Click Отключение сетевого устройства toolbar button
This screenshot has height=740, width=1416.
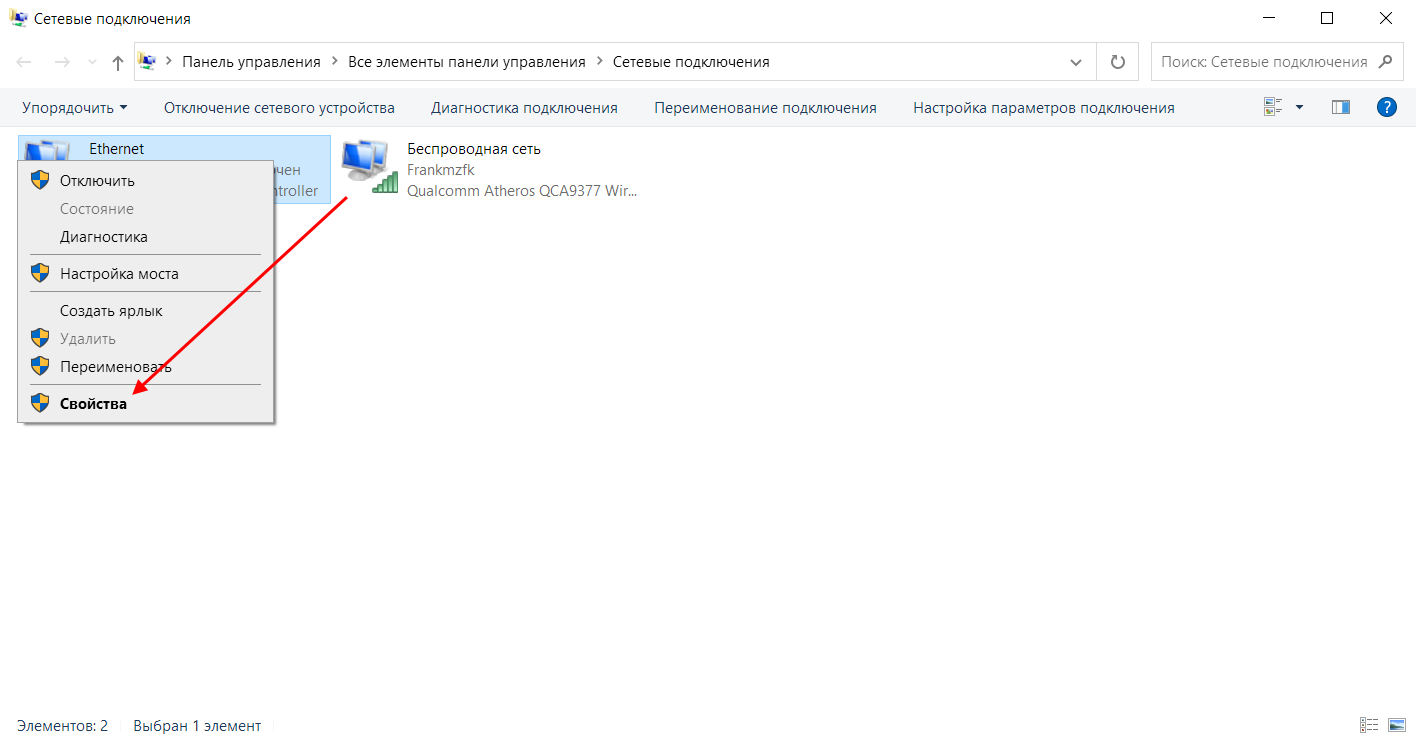point(279,108)
